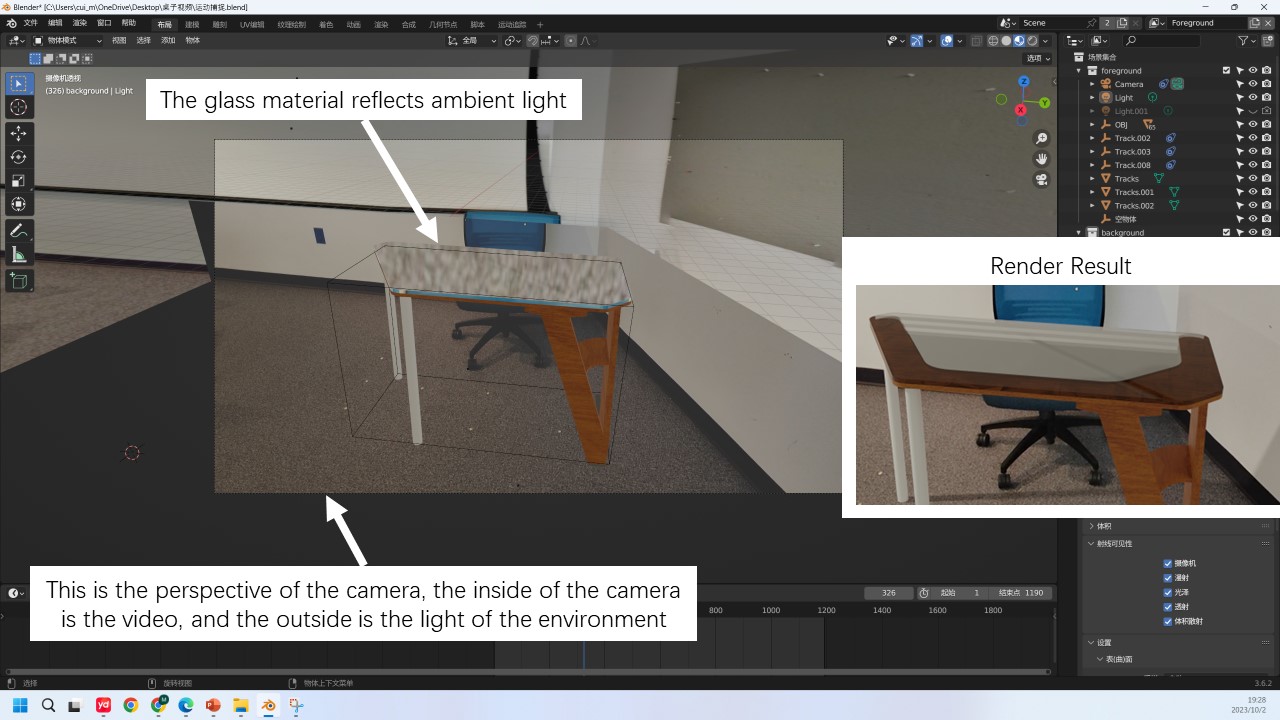Open the 文件 menu
The width and height of the screenshot is (1280, 720).
pyautogui.click(x=31, y=23)
